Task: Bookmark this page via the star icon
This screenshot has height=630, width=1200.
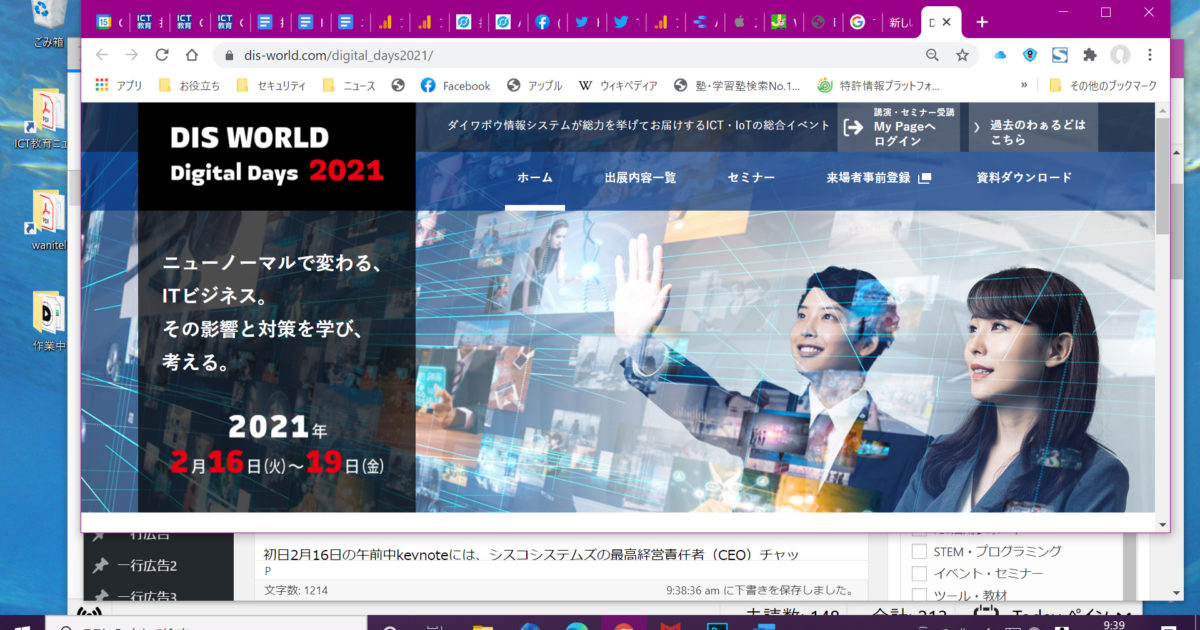Action: point(960,55)
